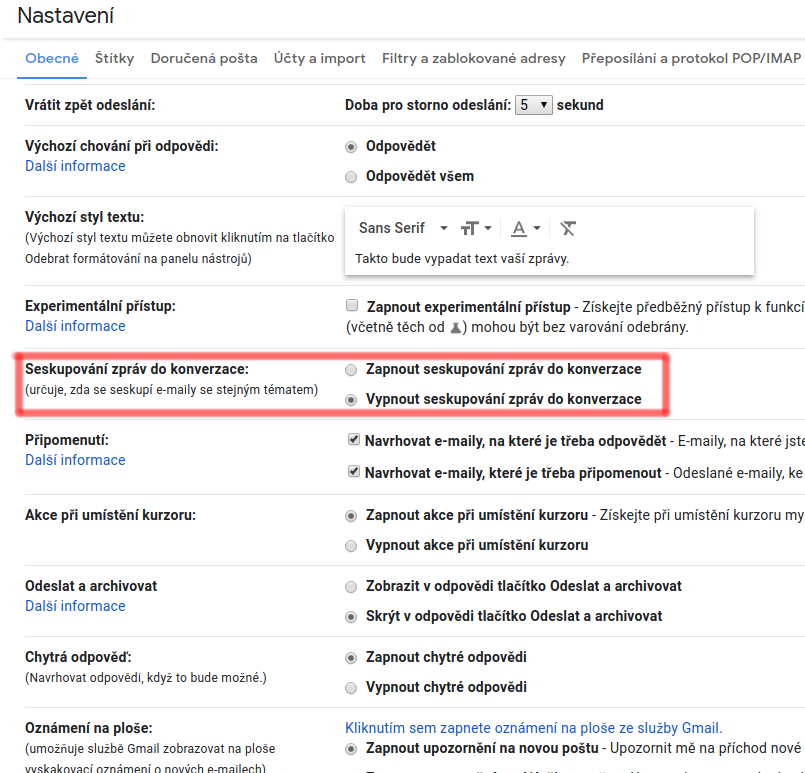Viewport: 805px width, 773px height.
Task: Open the Doručená pošta tab
Action: coord(204,59)
